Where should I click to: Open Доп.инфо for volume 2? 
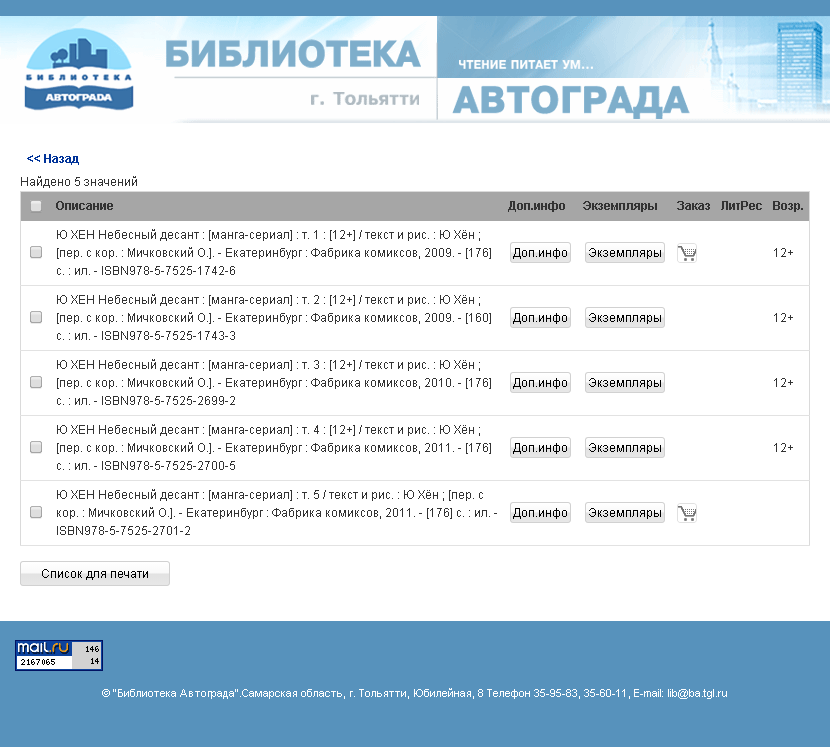coord(540,318)
